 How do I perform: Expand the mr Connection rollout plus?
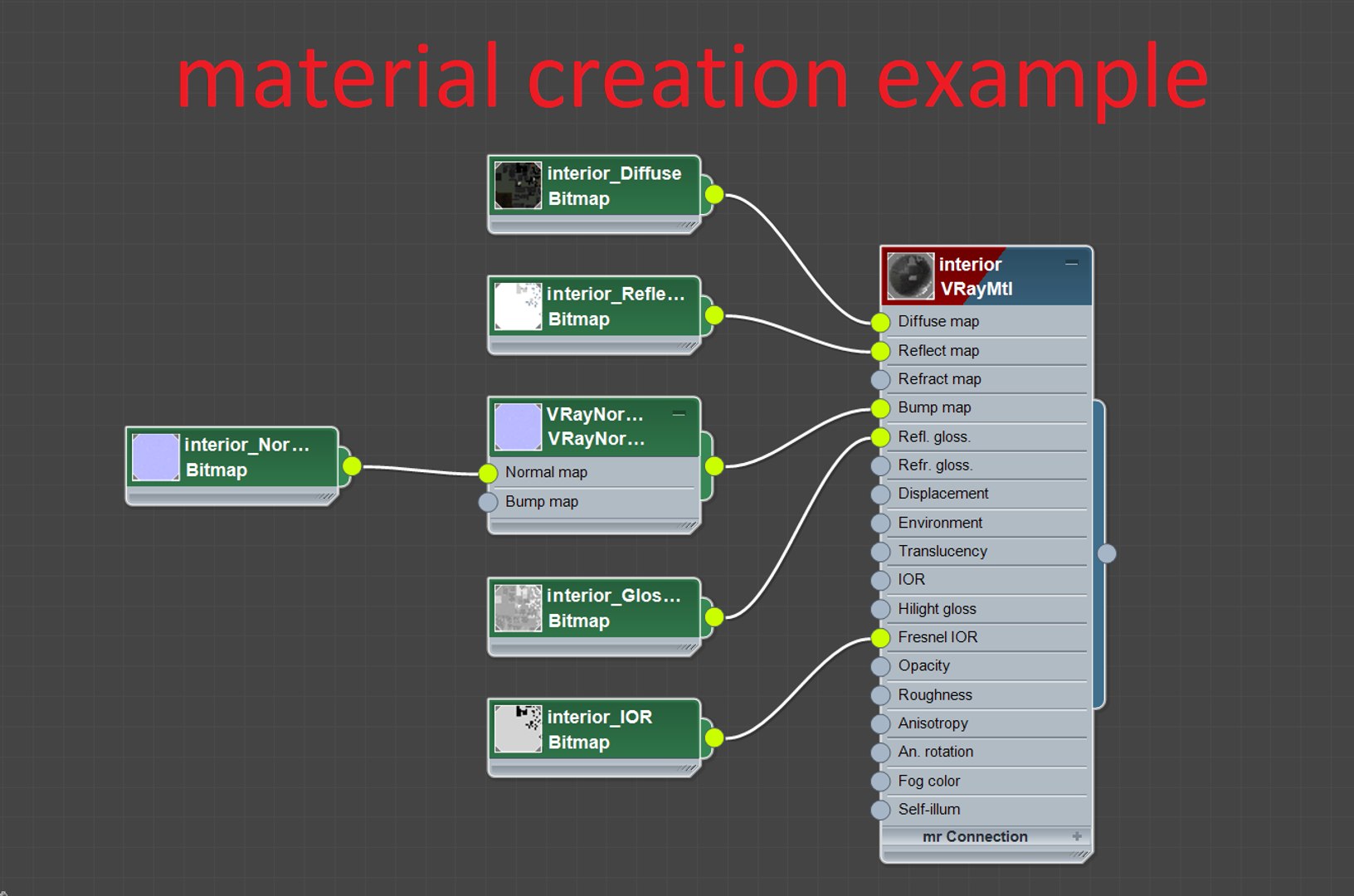pos(1077,836)
